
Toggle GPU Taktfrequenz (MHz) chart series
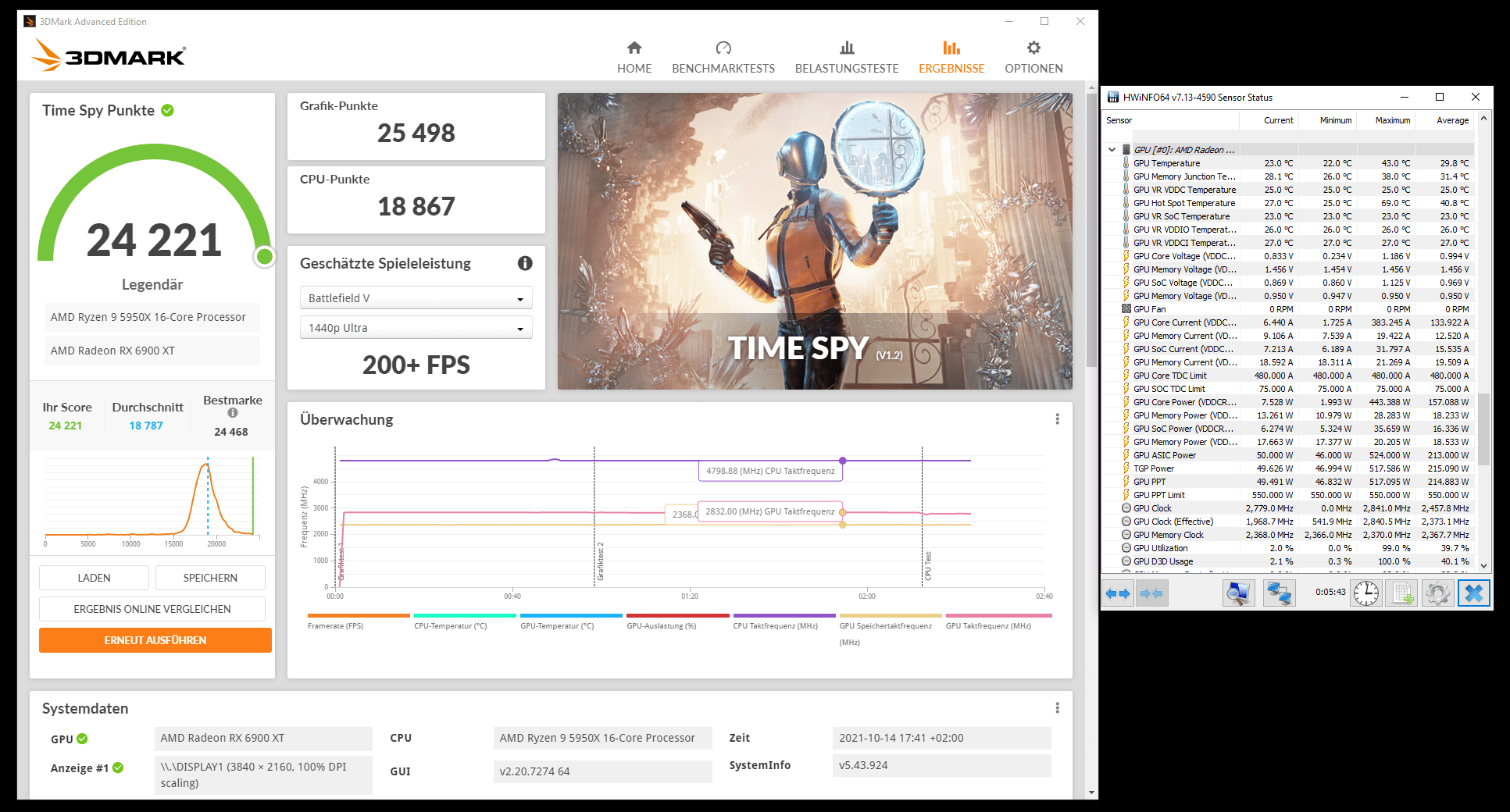[998, 621]
